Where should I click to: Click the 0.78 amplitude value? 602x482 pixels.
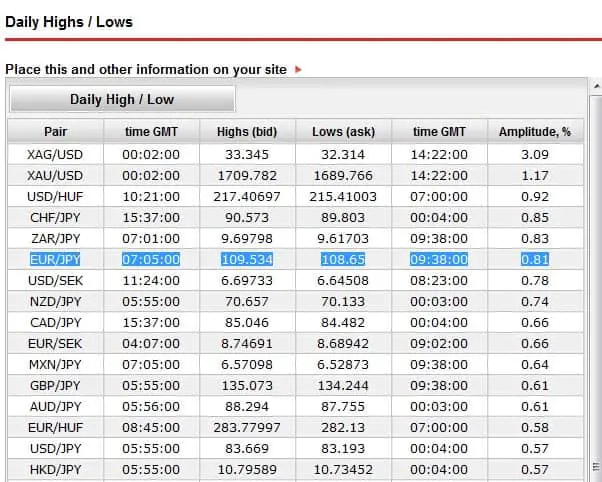pos(535,280)
